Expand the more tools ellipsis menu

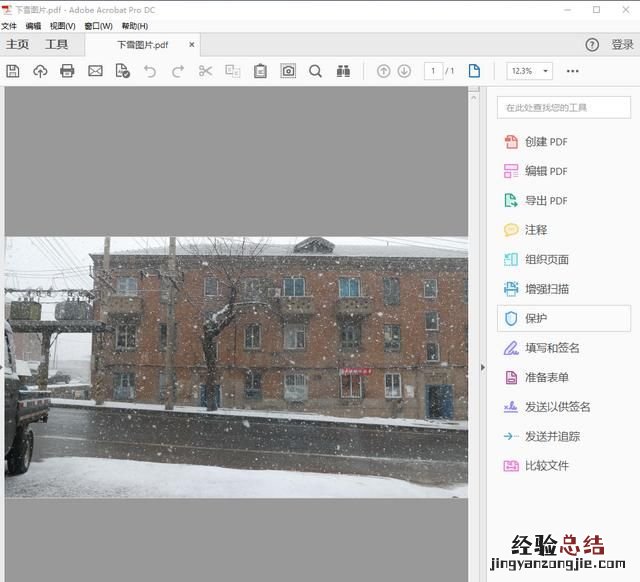572,71
